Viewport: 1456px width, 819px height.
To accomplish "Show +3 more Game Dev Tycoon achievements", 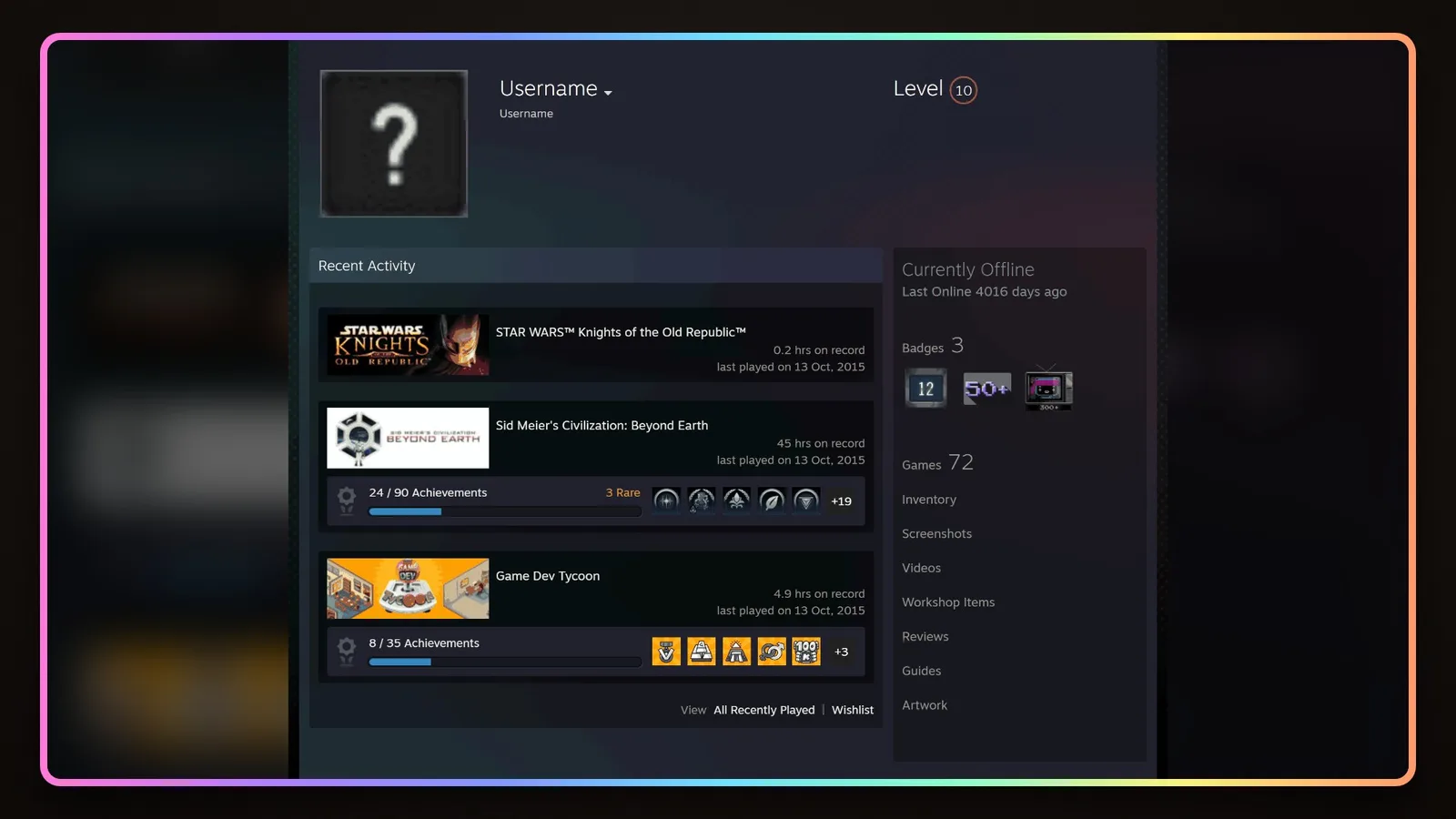I will [842, 652].
